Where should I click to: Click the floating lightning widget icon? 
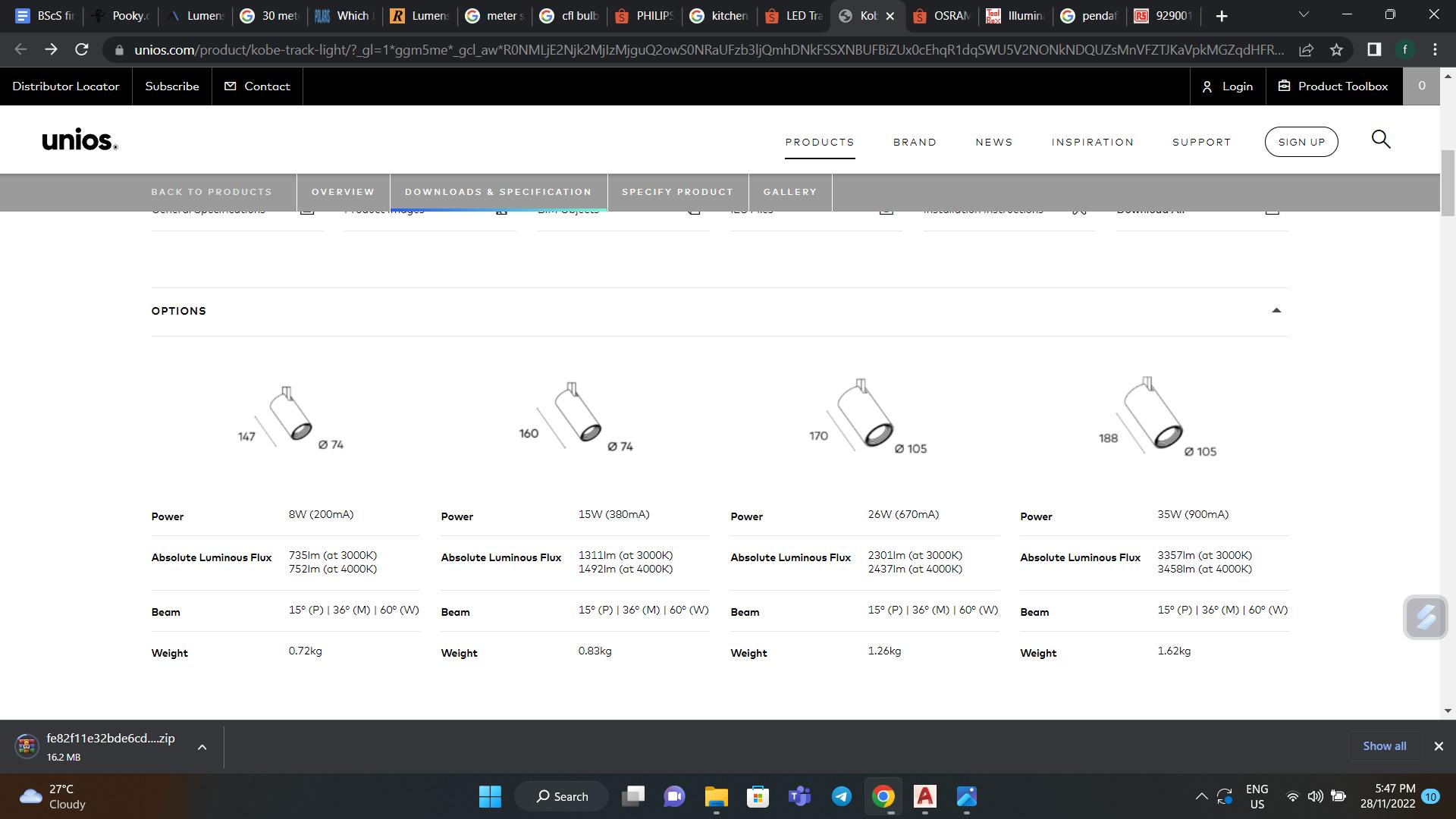(x=1426, y=617)
